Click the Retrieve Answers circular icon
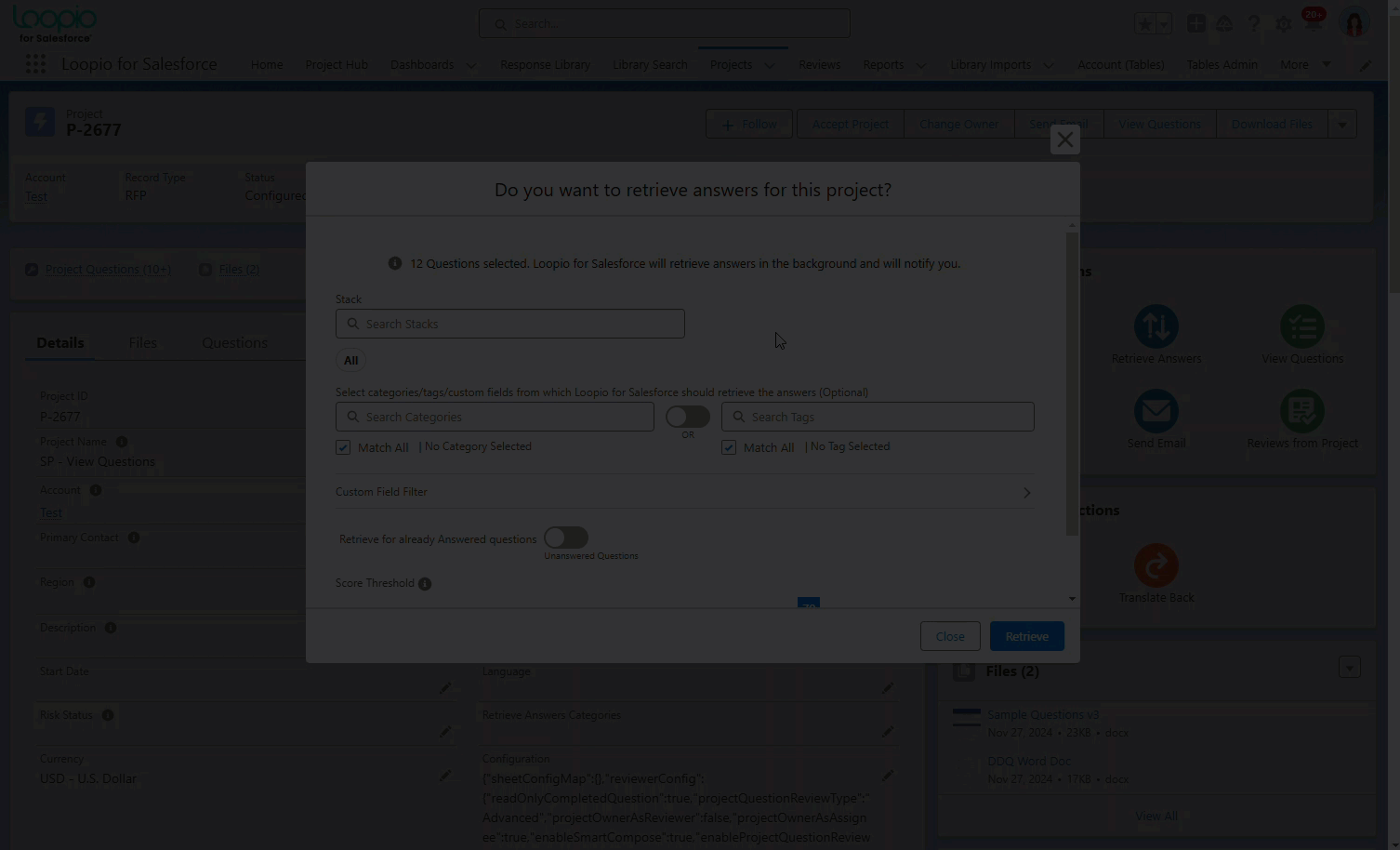The height and width of the screenshot is (850, 1400). [x=1156, y=326]
